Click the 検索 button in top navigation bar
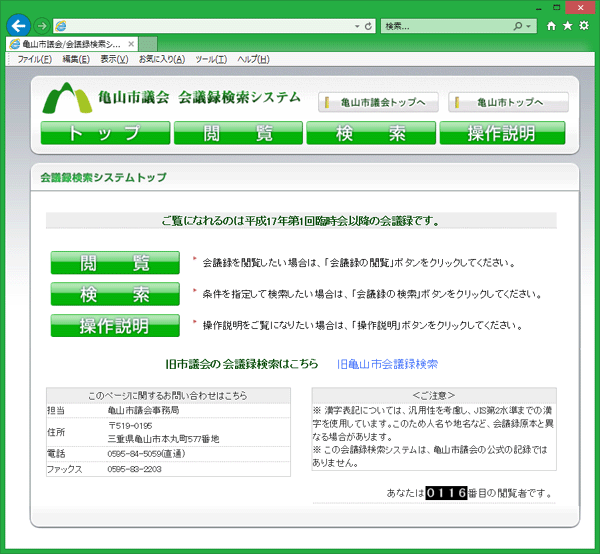This screenshot has width=600, height=554. tap(371, 133)
